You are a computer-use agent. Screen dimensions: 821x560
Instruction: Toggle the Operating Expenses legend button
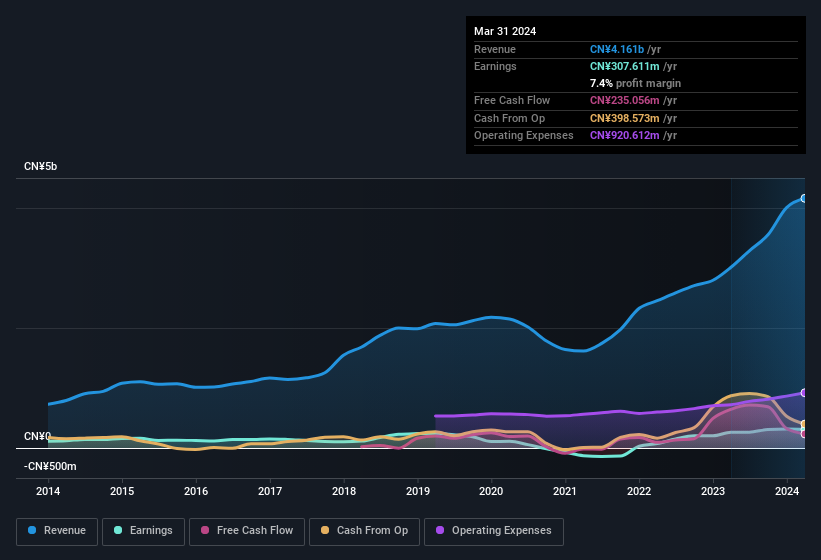pos(494,531)
